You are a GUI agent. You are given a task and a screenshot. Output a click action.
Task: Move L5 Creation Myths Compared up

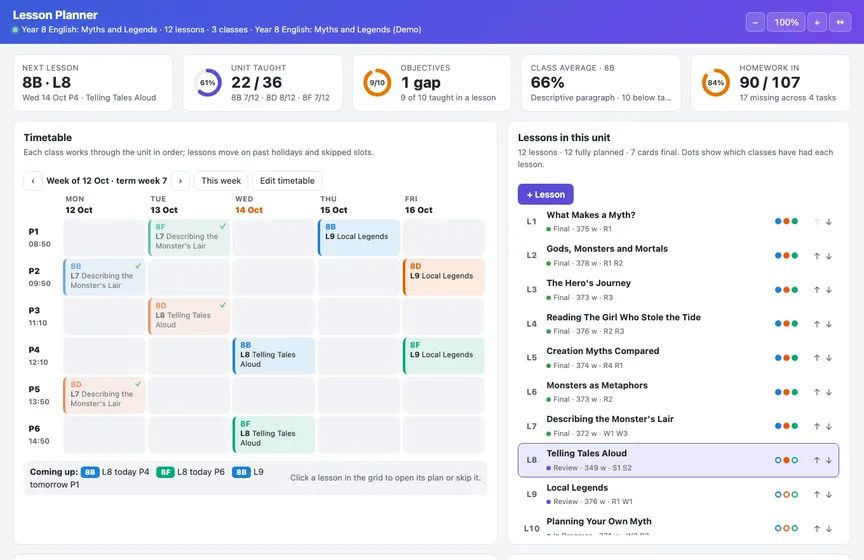click(817, 358)
